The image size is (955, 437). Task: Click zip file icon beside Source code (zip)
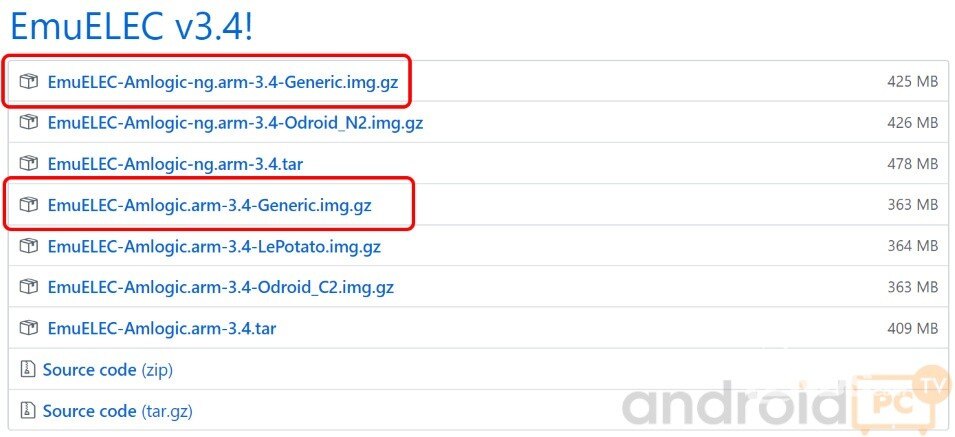click(27, 369)
